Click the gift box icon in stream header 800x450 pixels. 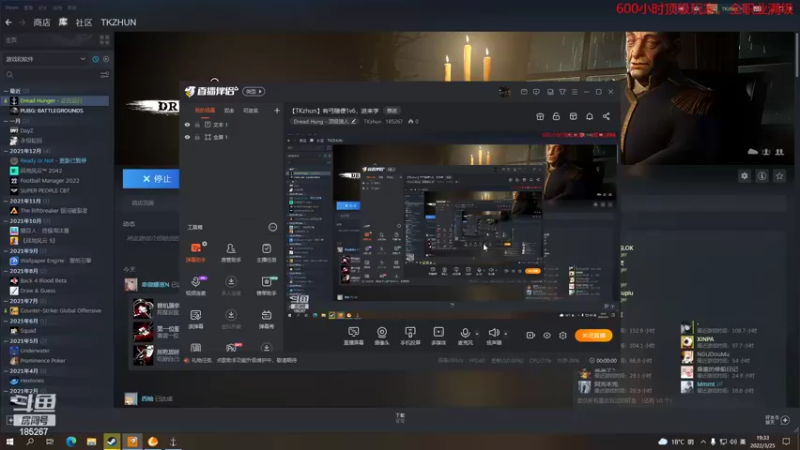coord(540,116)
